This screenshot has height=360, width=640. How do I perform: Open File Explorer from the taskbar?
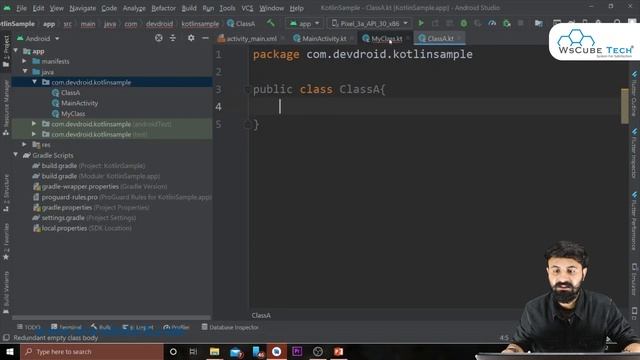pos(214,351)
